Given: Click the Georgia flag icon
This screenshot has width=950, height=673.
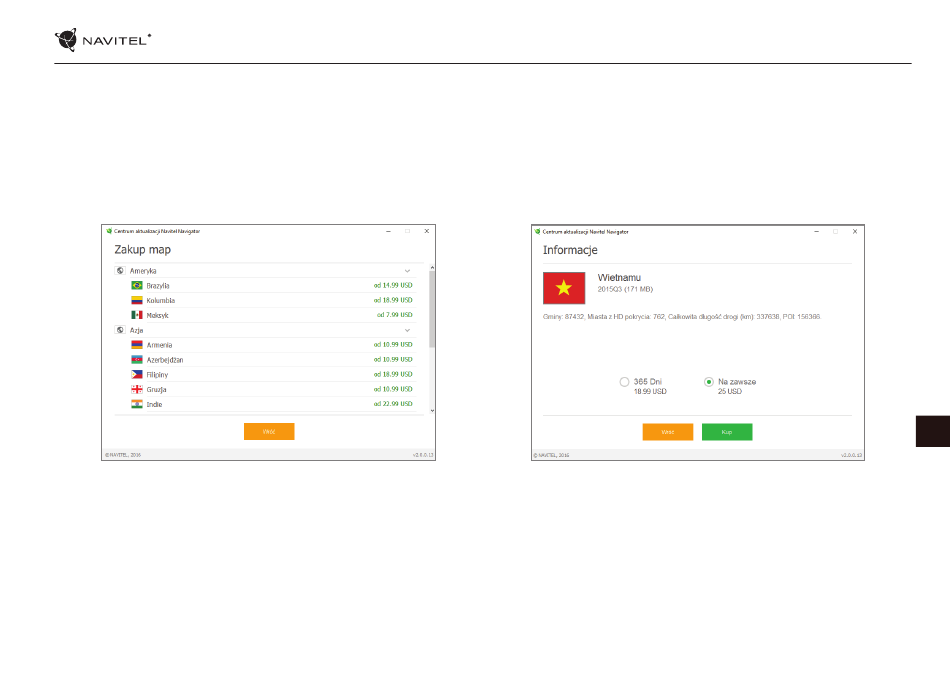Looking at the screenshot, I should pos(137,390).
